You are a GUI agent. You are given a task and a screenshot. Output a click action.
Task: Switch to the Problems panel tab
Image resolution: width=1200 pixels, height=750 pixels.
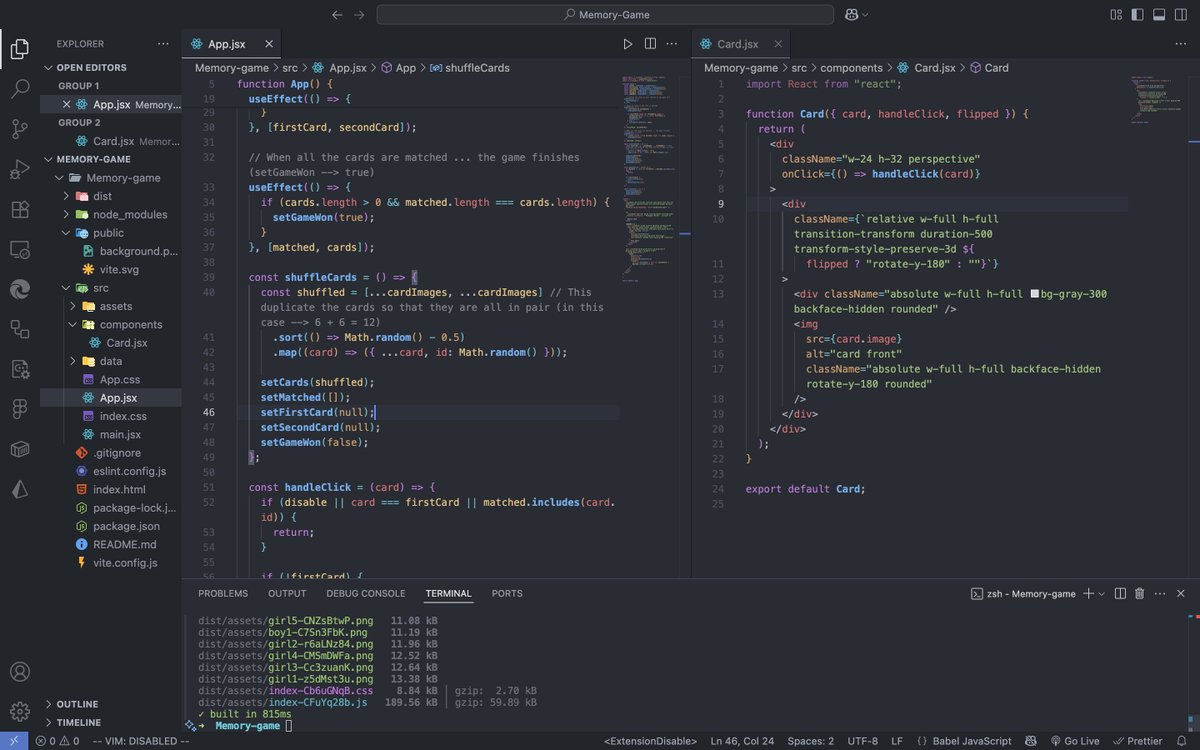(223, 593)
